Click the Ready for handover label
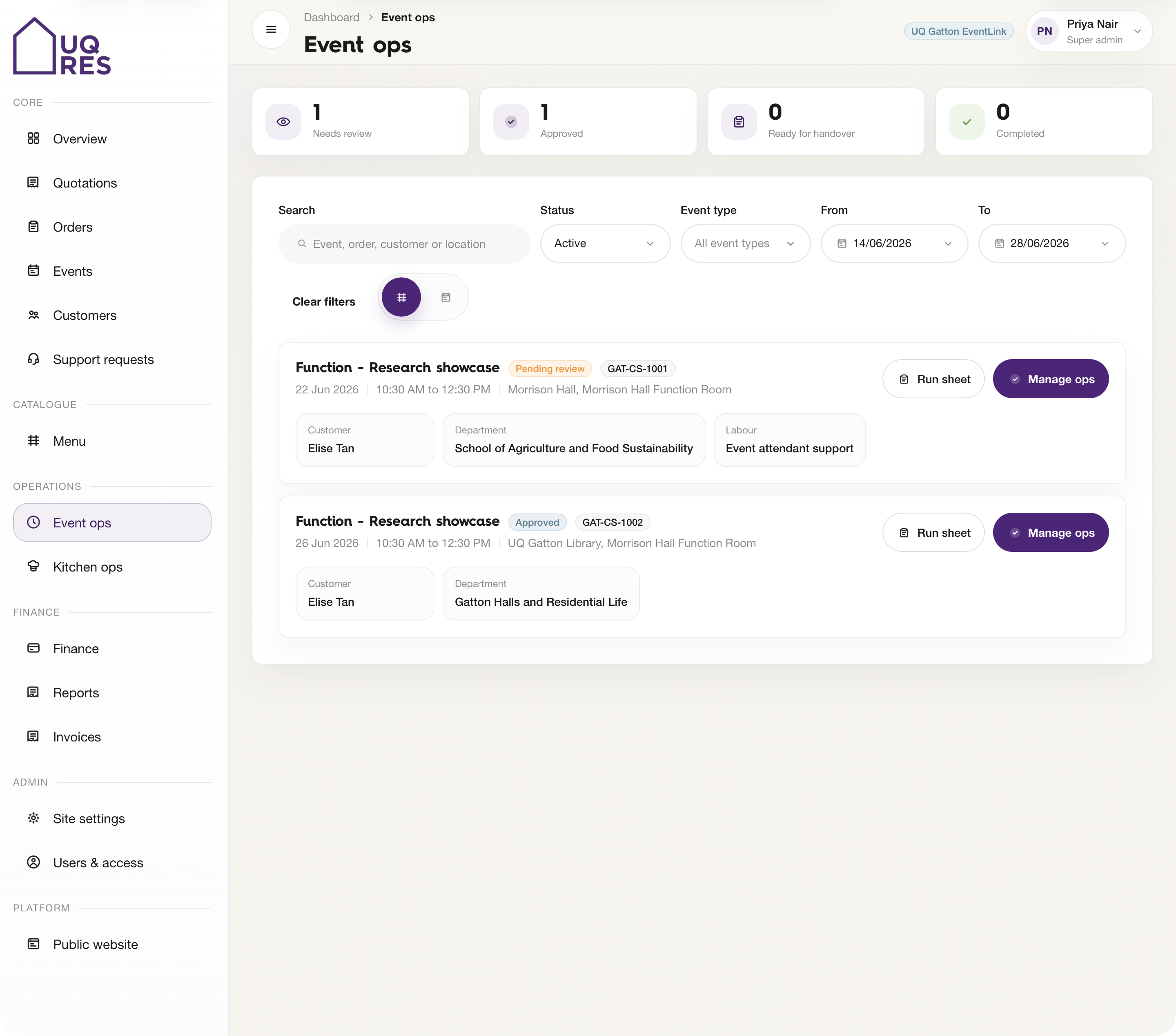 [x=811, y=134]
